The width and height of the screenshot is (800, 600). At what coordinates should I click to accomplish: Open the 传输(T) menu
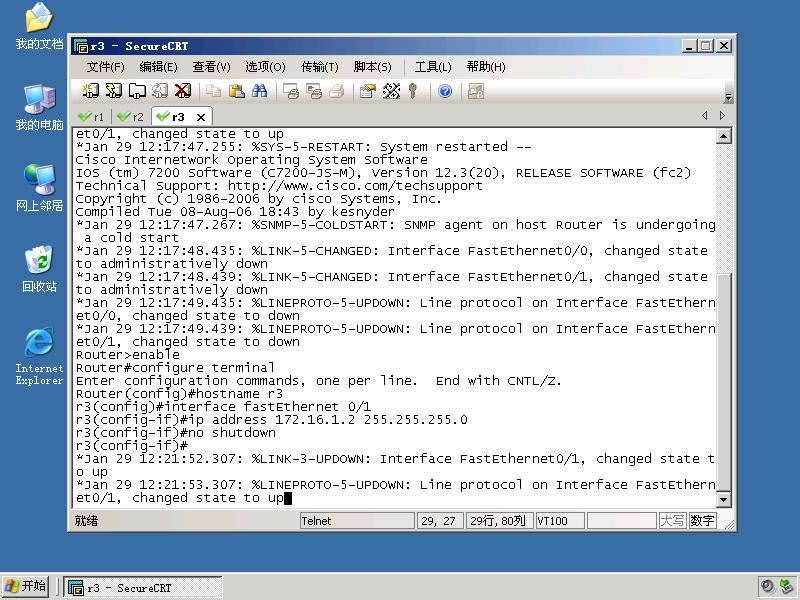[x=319, y=67]
